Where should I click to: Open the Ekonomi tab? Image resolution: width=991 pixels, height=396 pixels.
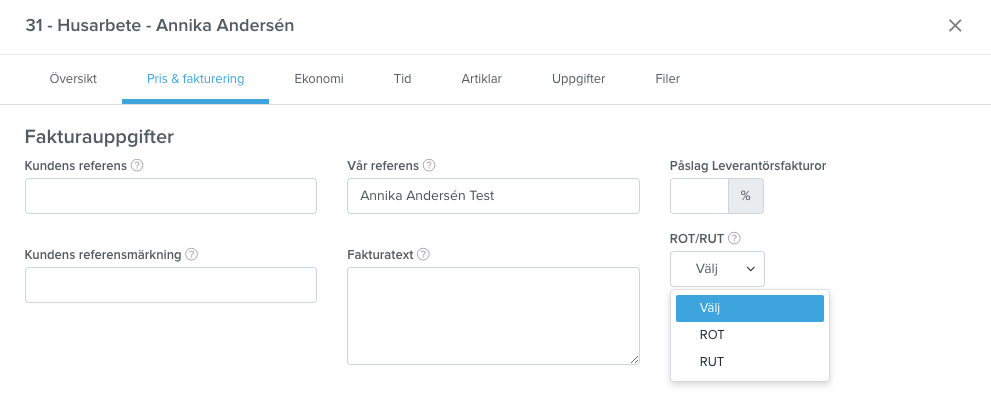click(x=319, y=79)
